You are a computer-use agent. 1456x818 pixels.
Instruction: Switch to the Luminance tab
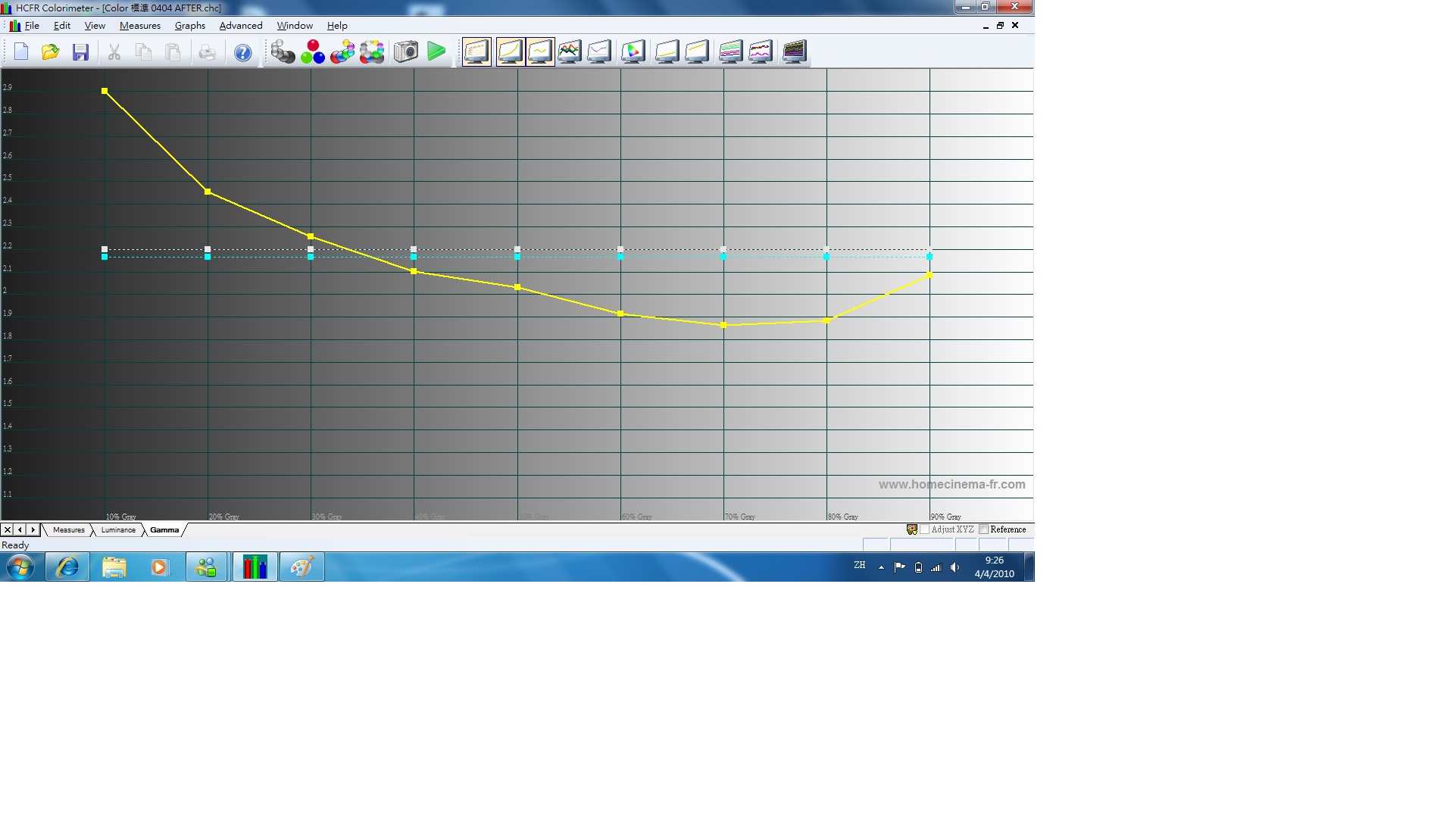(x=118, y=529)
